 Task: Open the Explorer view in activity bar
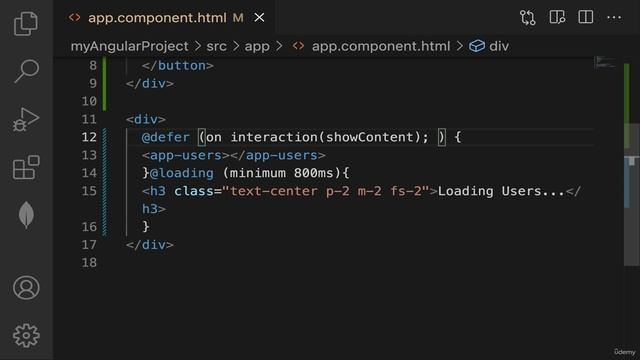point(26,23)
